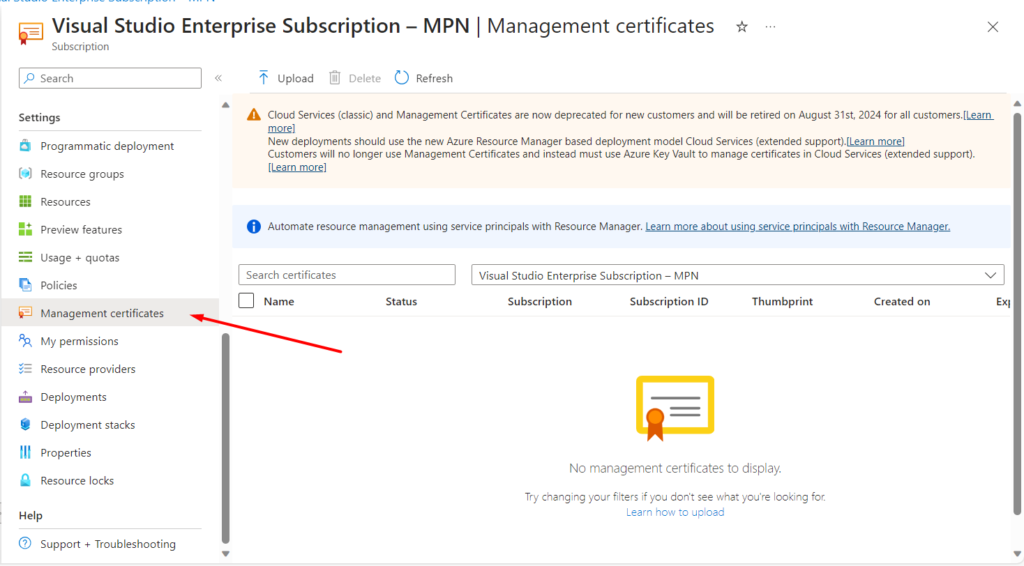The height and width of the screenshot is (566, 1024).
Task: Click the Delete trash can icon
Action: 334,78
